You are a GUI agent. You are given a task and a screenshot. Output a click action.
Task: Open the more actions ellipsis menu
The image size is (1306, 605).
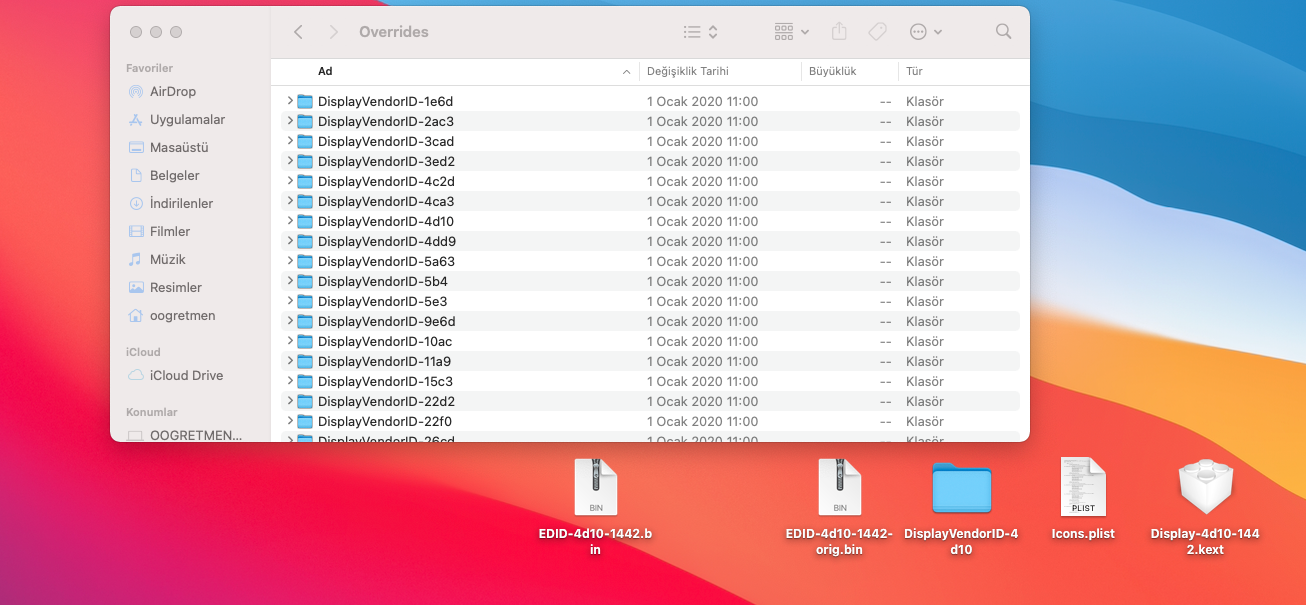click(925, 32)
